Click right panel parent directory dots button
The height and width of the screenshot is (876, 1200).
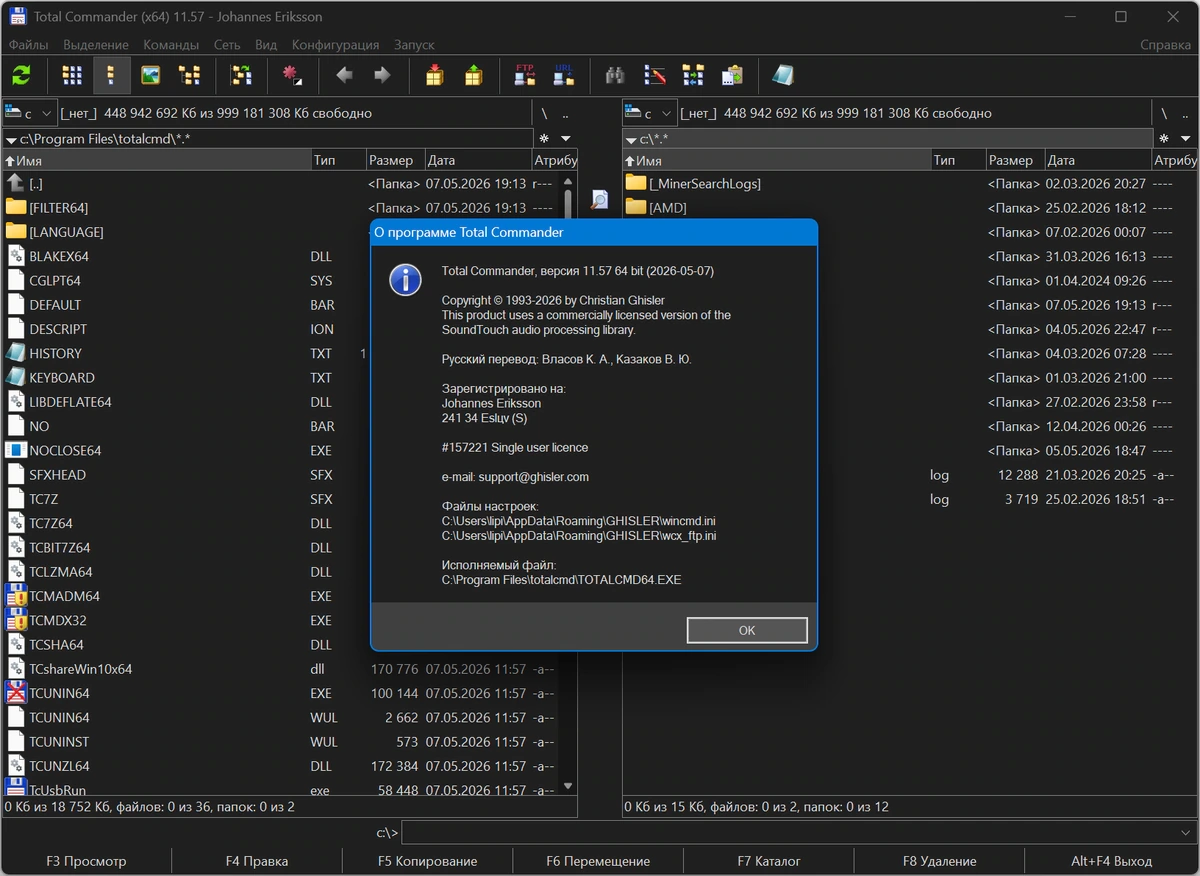pyautogui.click(x=1186, y=114)
